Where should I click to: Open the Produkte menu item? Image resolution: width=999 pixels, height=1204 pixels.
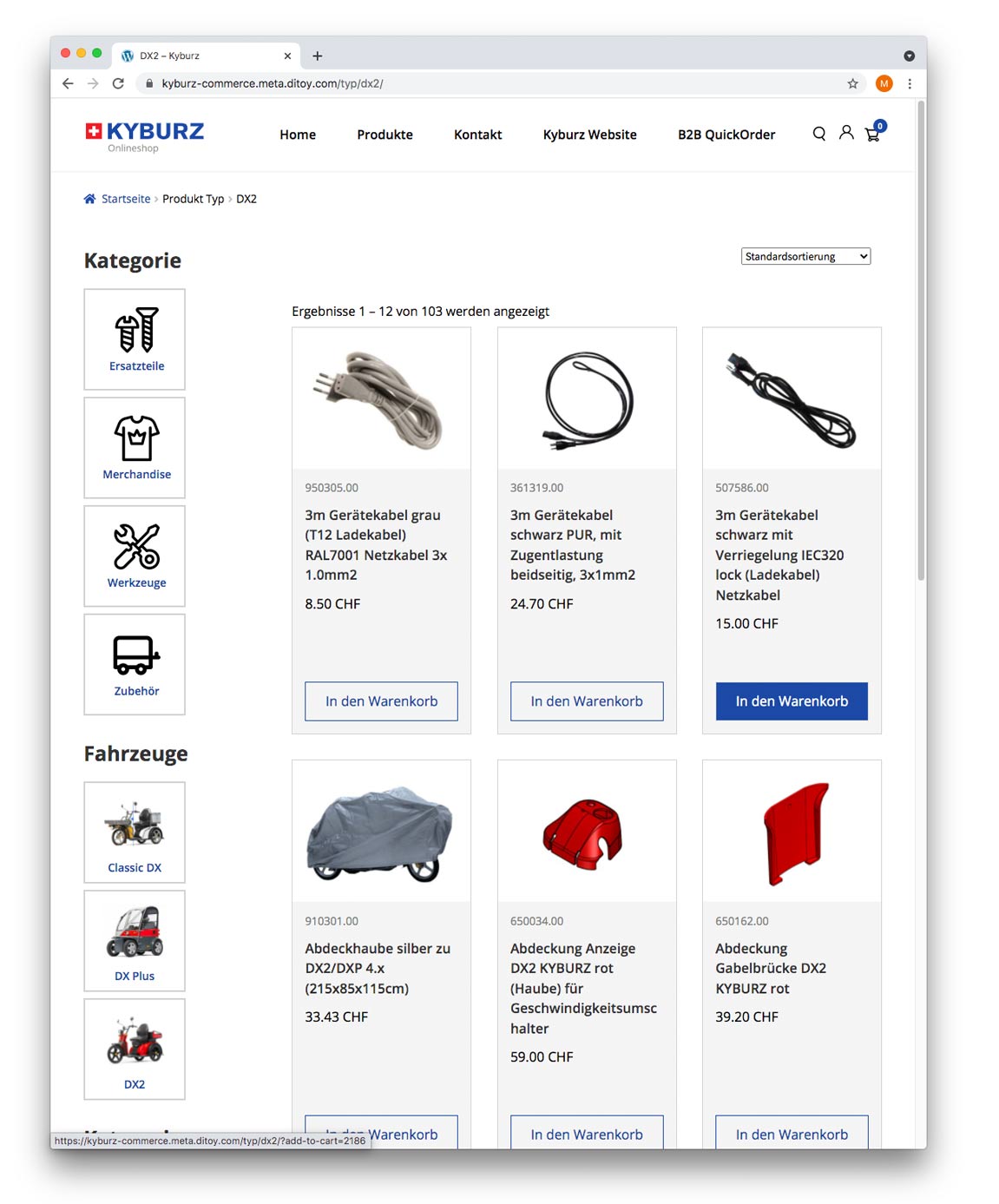click(384, 135)
